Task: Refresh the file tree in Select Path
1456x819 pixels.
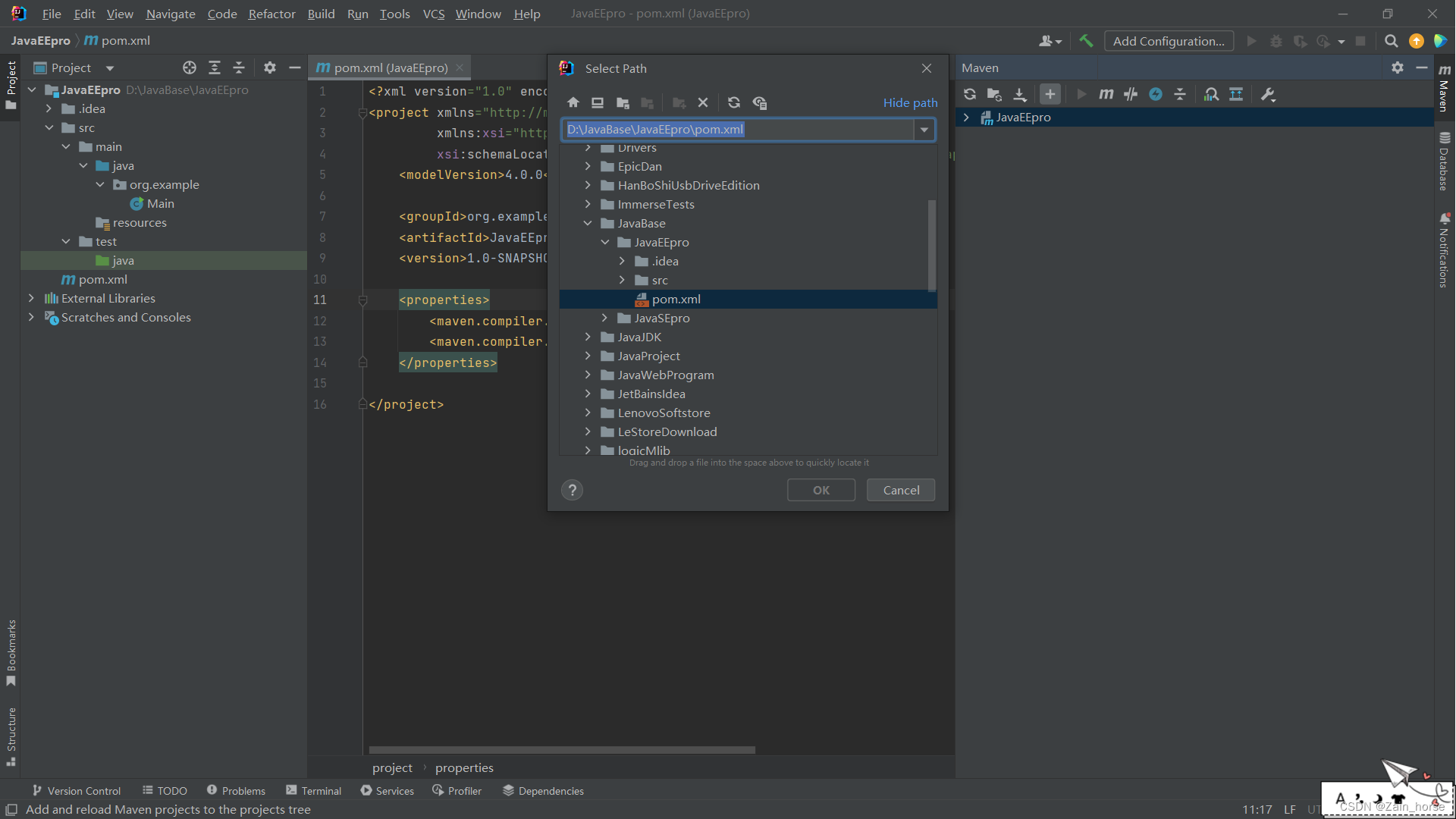Action: [x=733, y=102]
